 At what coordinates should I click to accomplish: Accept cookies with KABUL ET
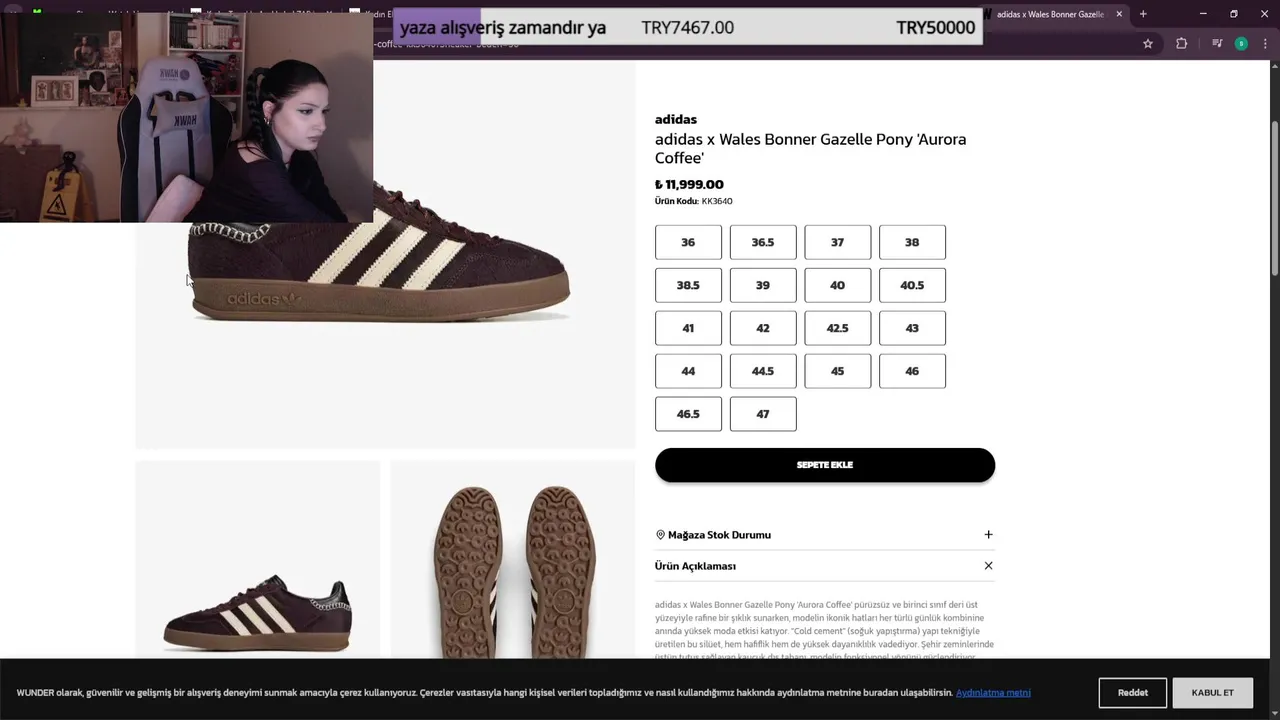1213,693
